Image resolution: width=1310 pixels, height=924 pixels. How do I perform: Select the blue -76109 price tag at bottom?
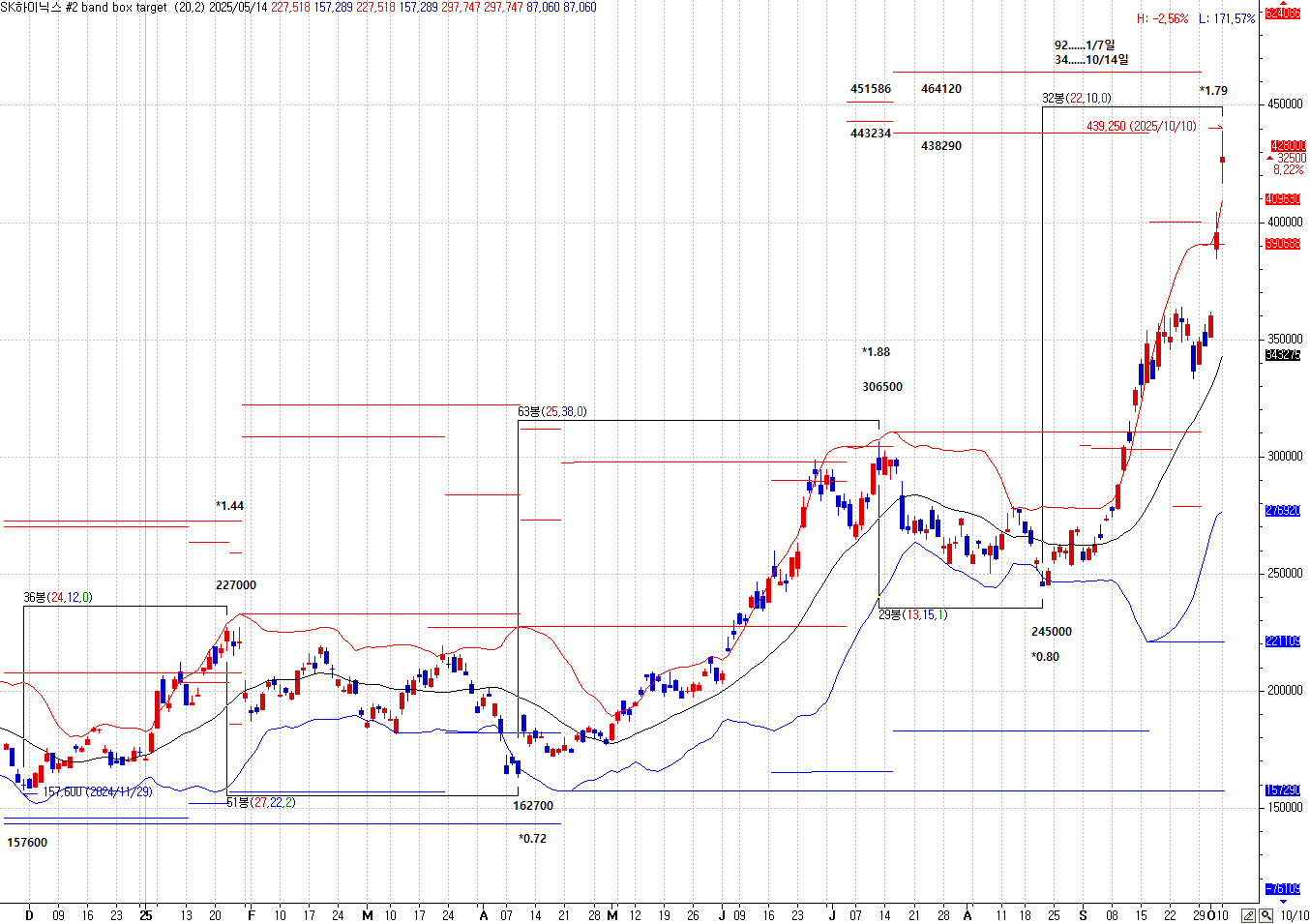coord(1283,888)
